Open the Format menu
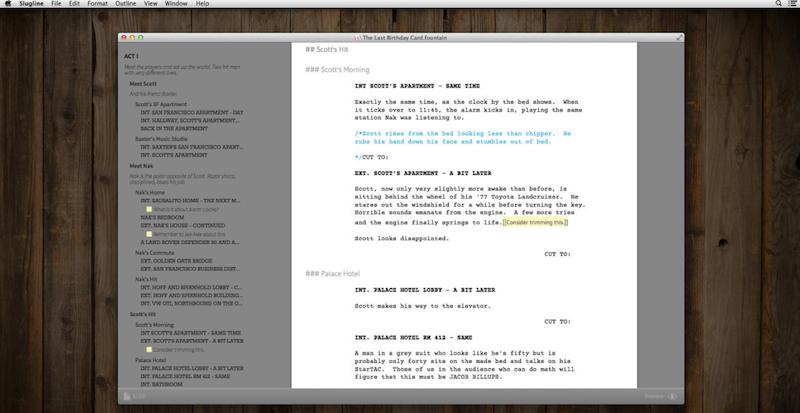 [x=97, y=3]
